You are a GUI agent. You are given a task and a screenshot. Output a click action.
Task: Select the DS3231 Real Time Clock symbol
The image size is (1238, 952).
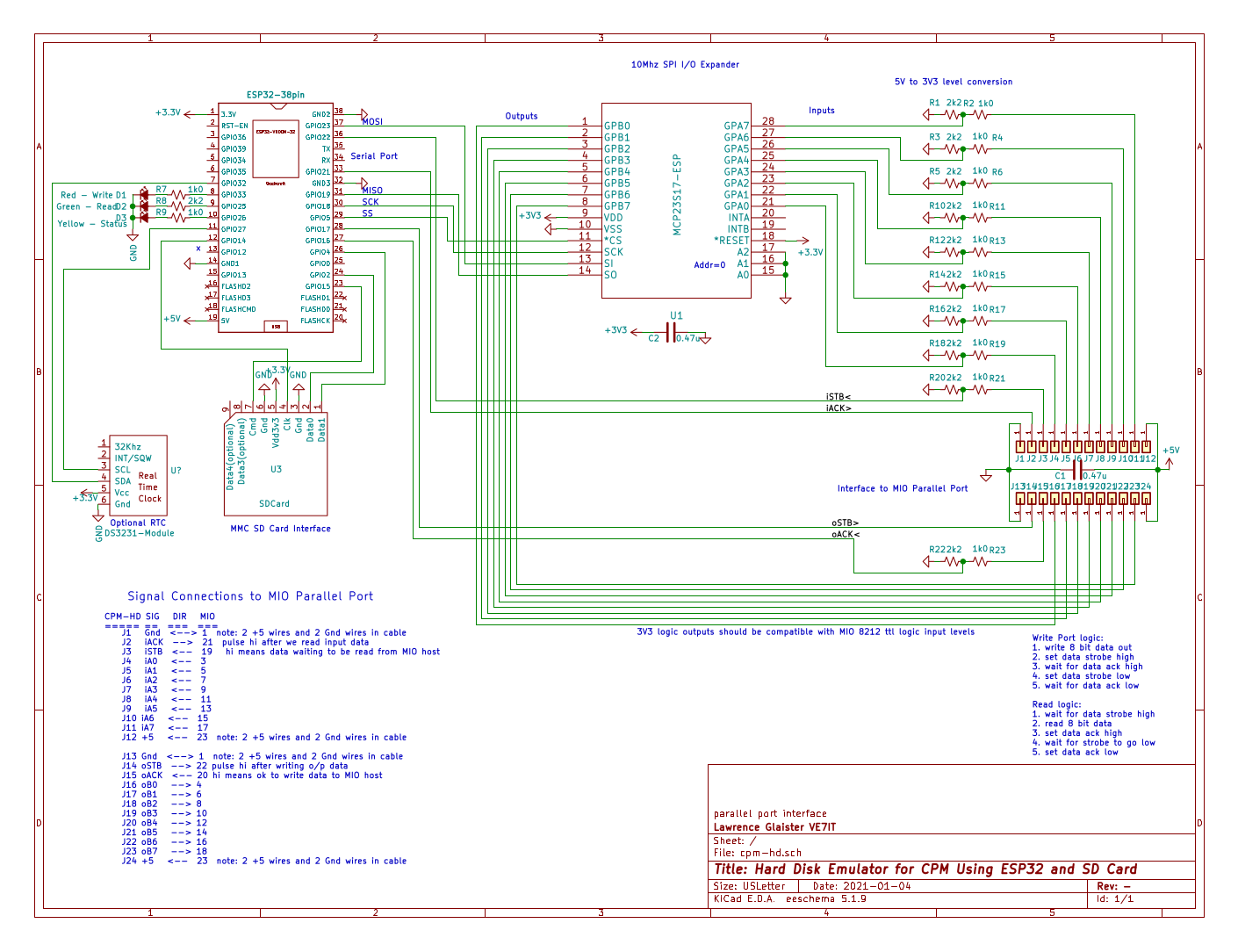(x=139, y=475)
